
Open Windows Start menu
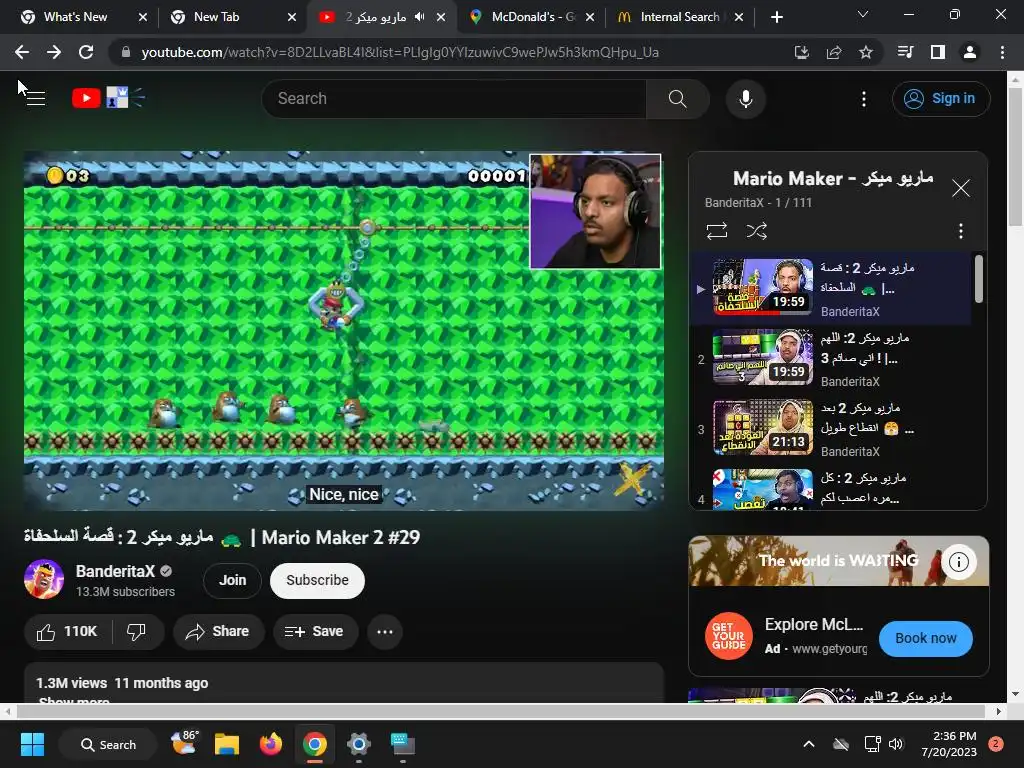click(x=32, y=744)
